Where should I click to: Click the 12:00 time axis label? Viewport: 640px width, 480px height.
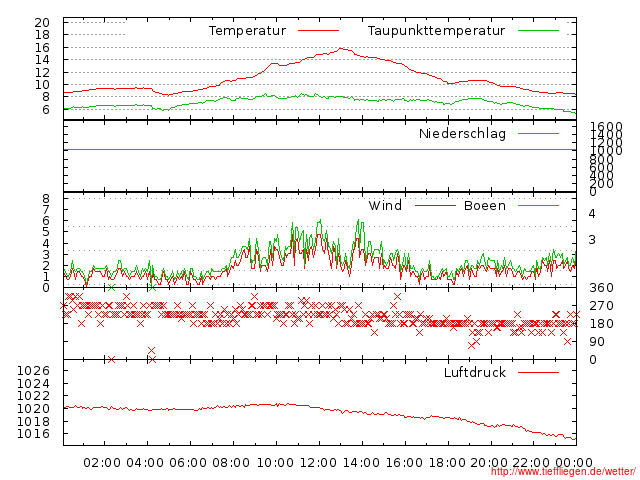[318, 463]
